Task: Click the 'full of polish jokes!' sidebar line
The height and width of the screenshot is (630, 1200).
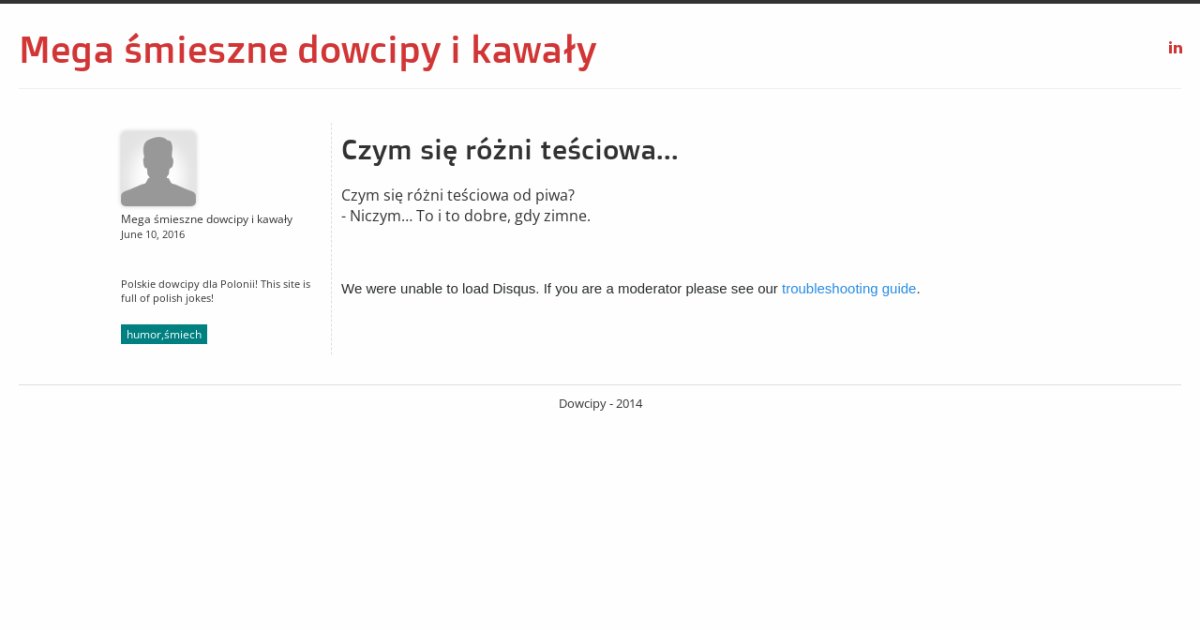Action: (x=167, y=298)
